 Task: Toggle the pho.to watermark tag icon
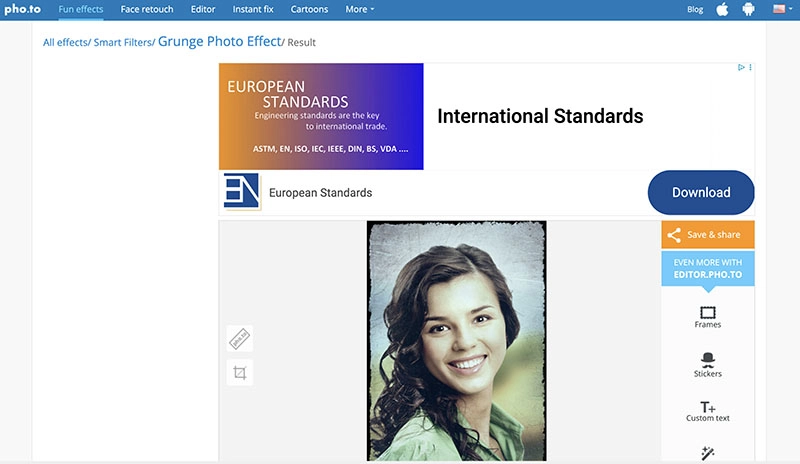[240, 338]
